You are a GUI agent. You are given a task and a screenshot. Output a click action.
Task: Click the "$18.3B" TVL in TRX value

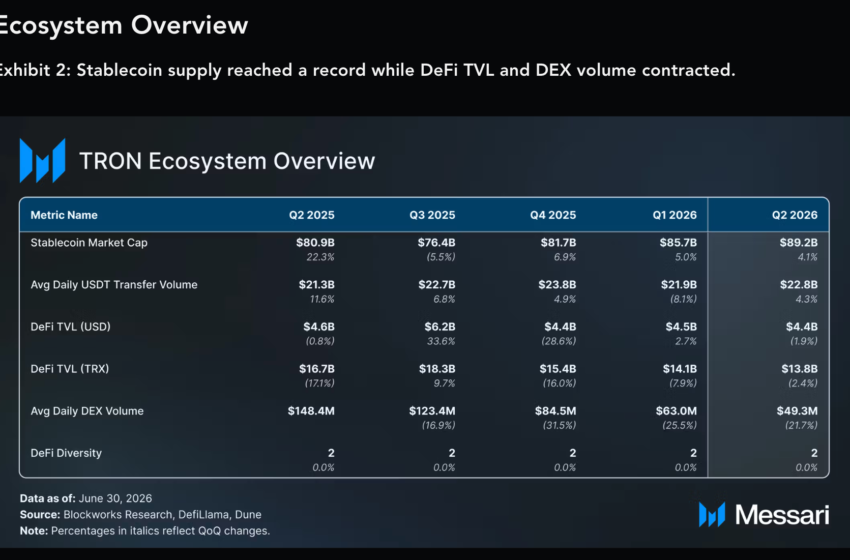coord(437,369)
